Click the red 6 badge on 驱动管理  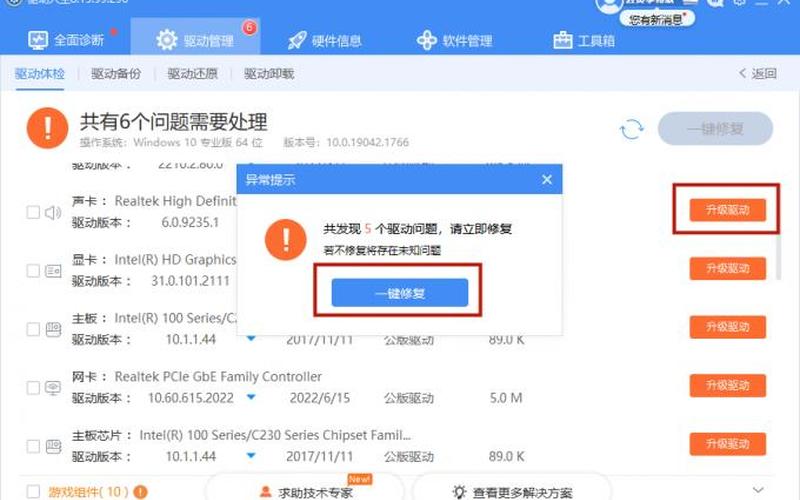249,27
